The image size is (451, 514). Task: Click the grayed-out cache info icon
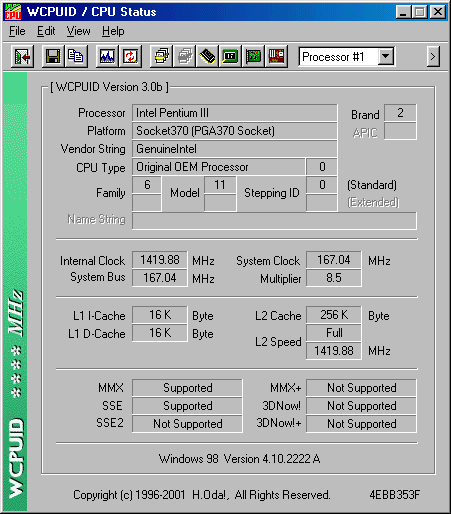(184, 56)
